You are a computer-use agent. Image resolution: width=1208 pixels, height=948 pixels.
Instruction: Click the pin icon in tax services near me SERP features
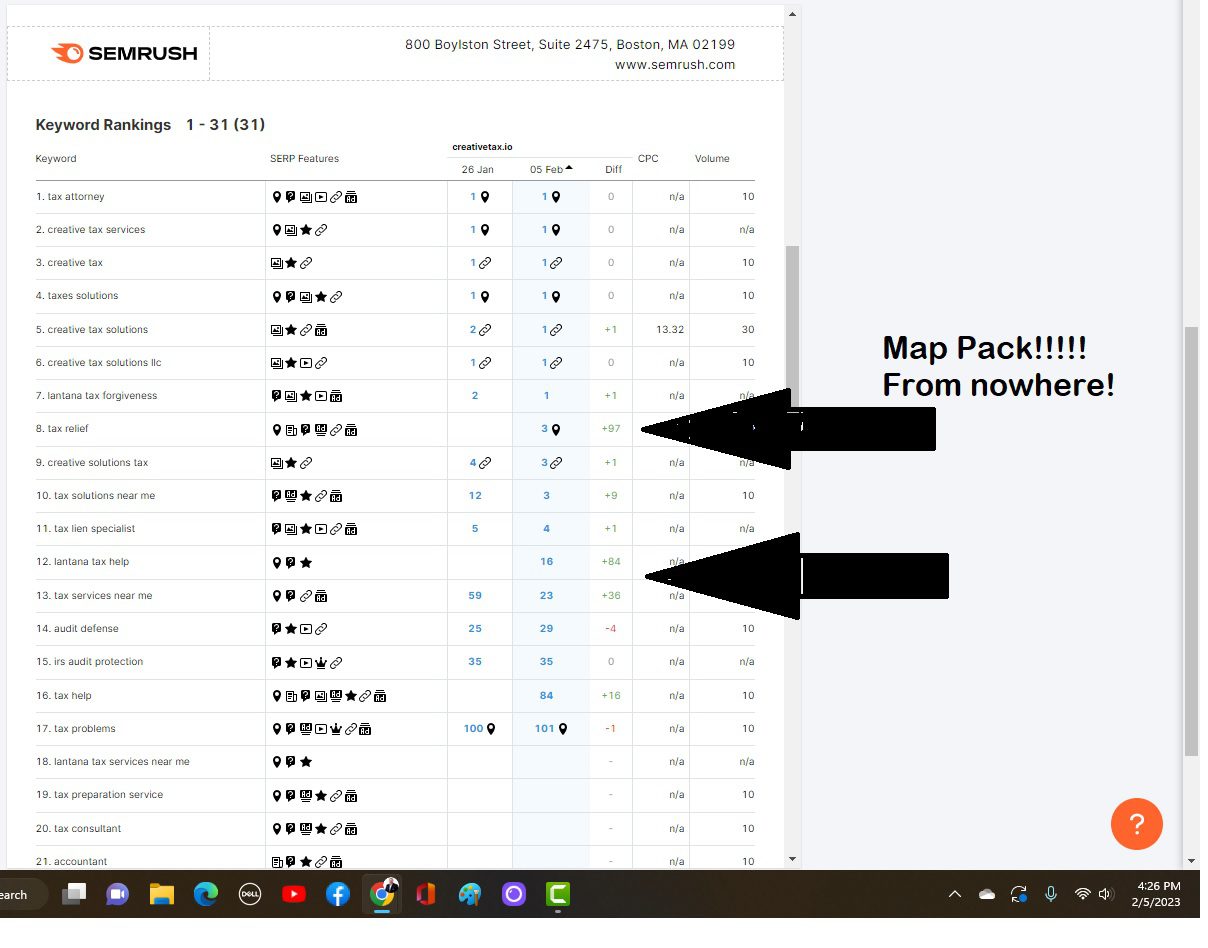coord(277,596)
